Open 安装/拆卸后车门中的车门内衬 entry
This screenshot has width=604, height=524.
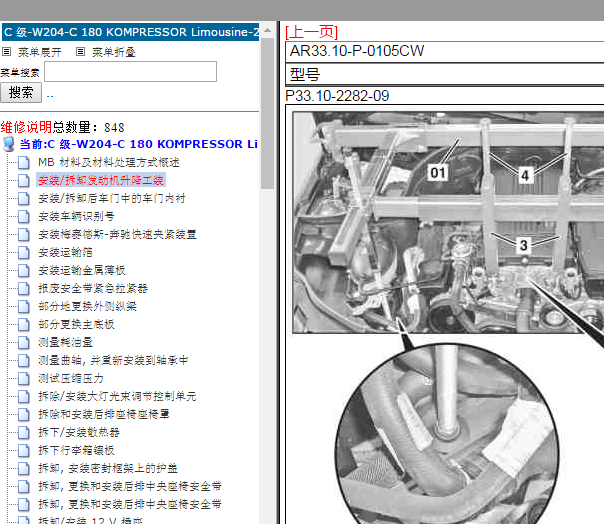click(x=112, y=198)
